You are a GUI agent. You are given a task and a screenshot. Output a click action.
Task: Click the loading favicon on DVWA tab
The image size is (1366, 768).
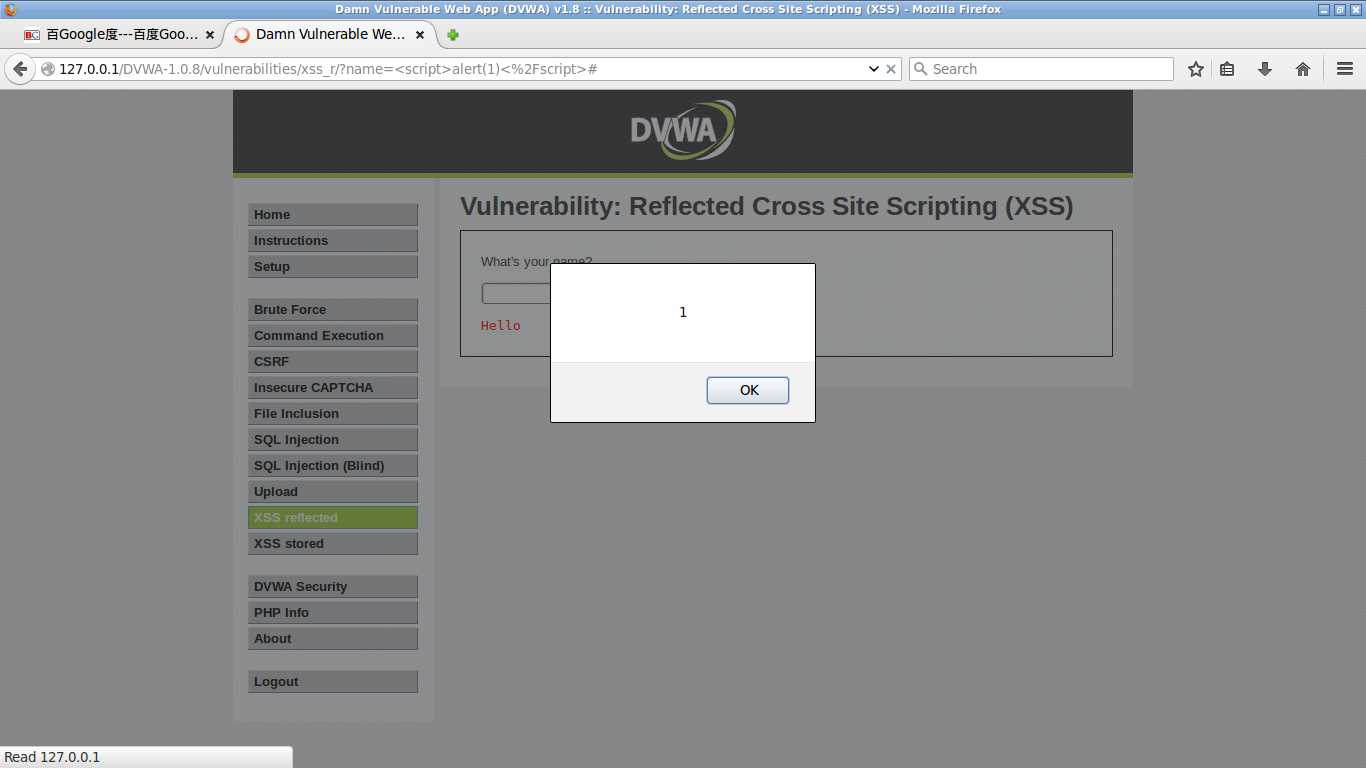pos(241,34)
